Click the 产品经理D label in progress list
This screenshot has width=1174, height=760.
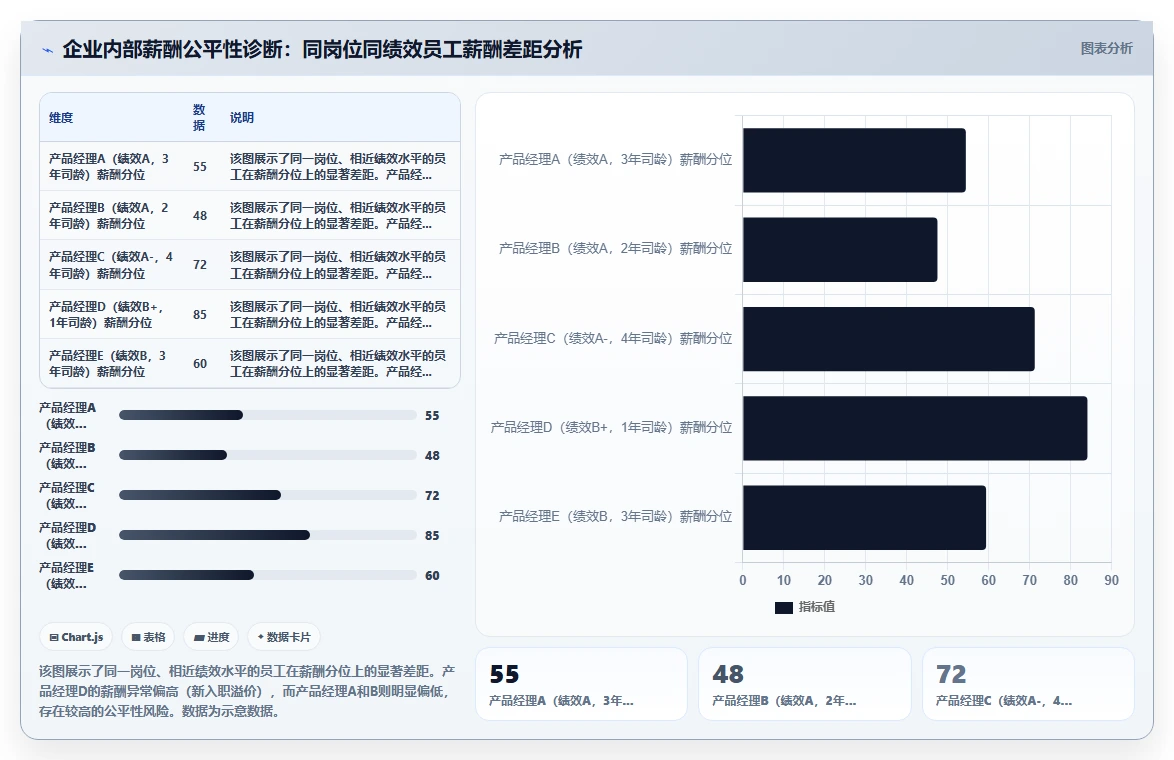coord(67,535)
